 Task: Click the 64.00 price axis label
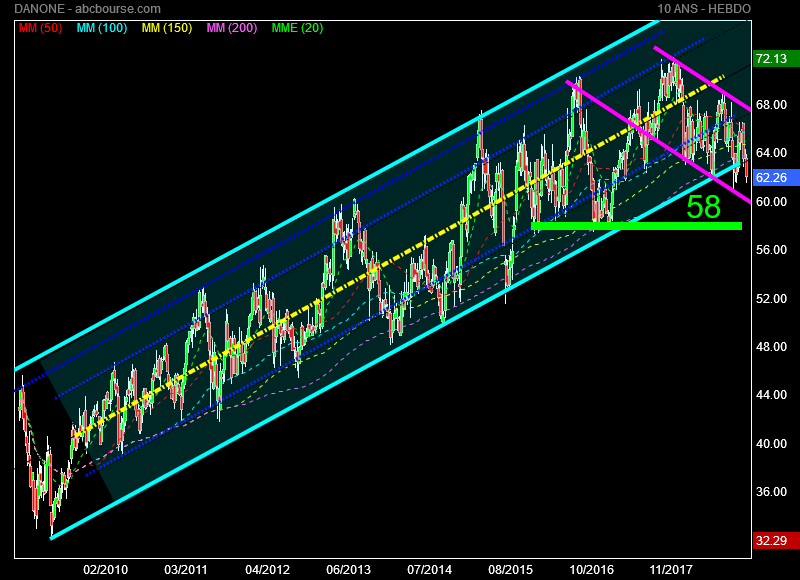point(771,153)
